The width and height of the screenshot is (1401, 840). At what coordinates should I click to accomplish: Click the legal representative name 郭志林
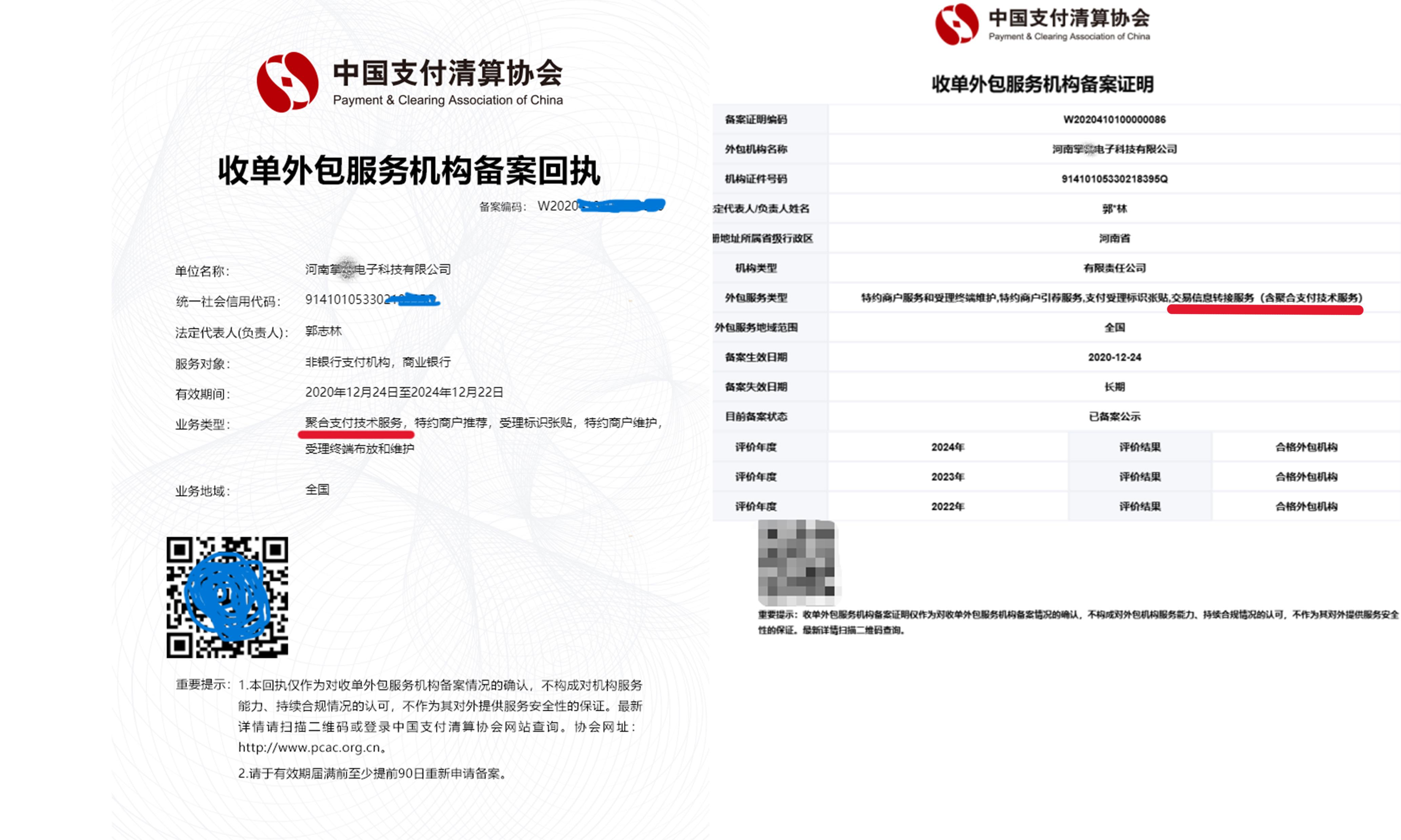click(323, 331)
